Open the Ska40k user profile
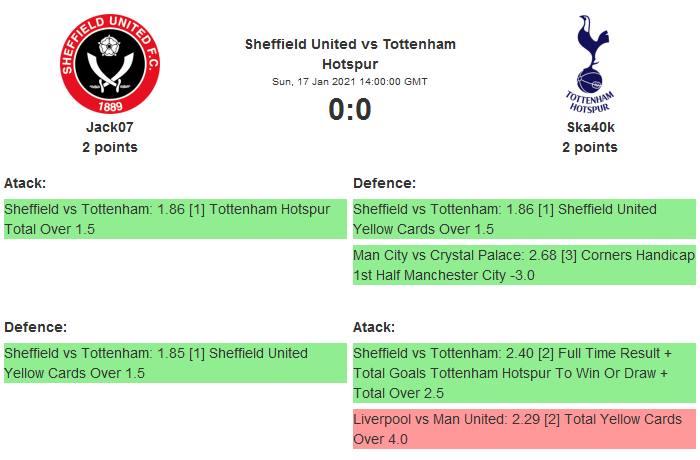 coord(589,127)
